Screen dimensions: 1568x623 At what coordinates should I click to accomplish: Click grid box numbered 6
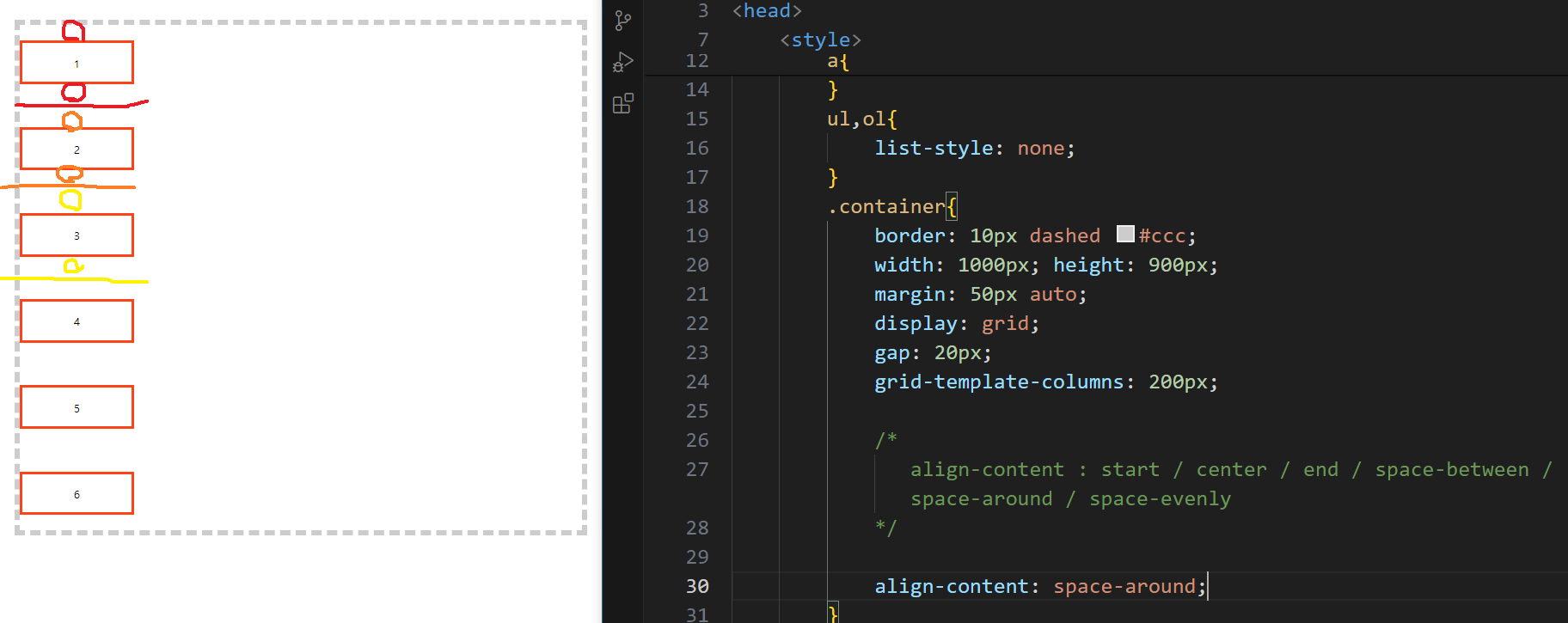pos(77,493)
